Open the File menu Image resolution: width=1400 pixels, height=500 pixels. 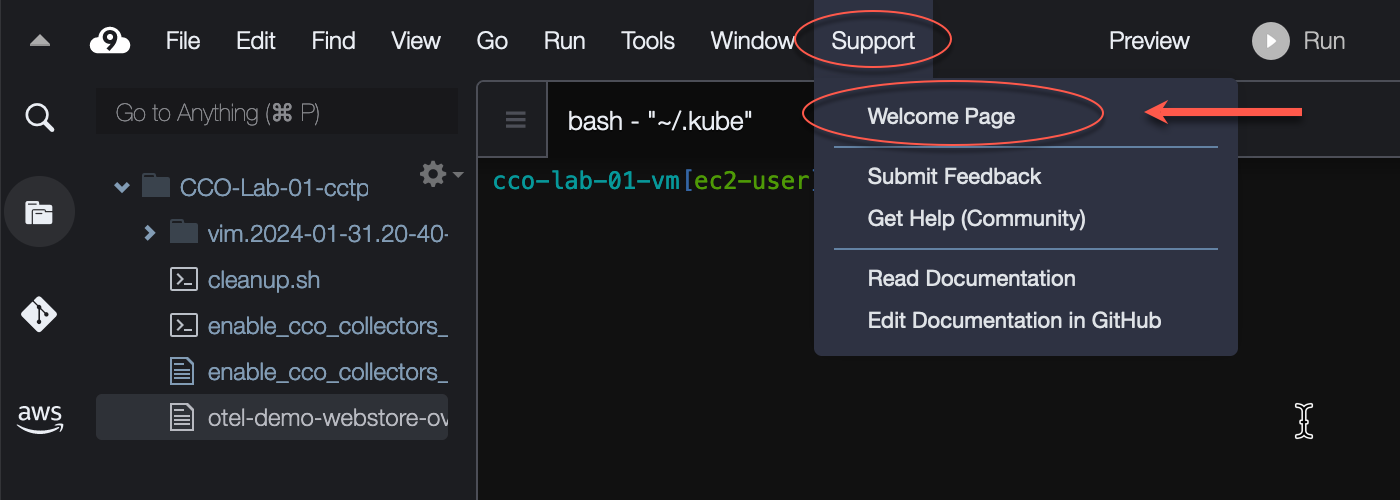click(x=183, y=41)
